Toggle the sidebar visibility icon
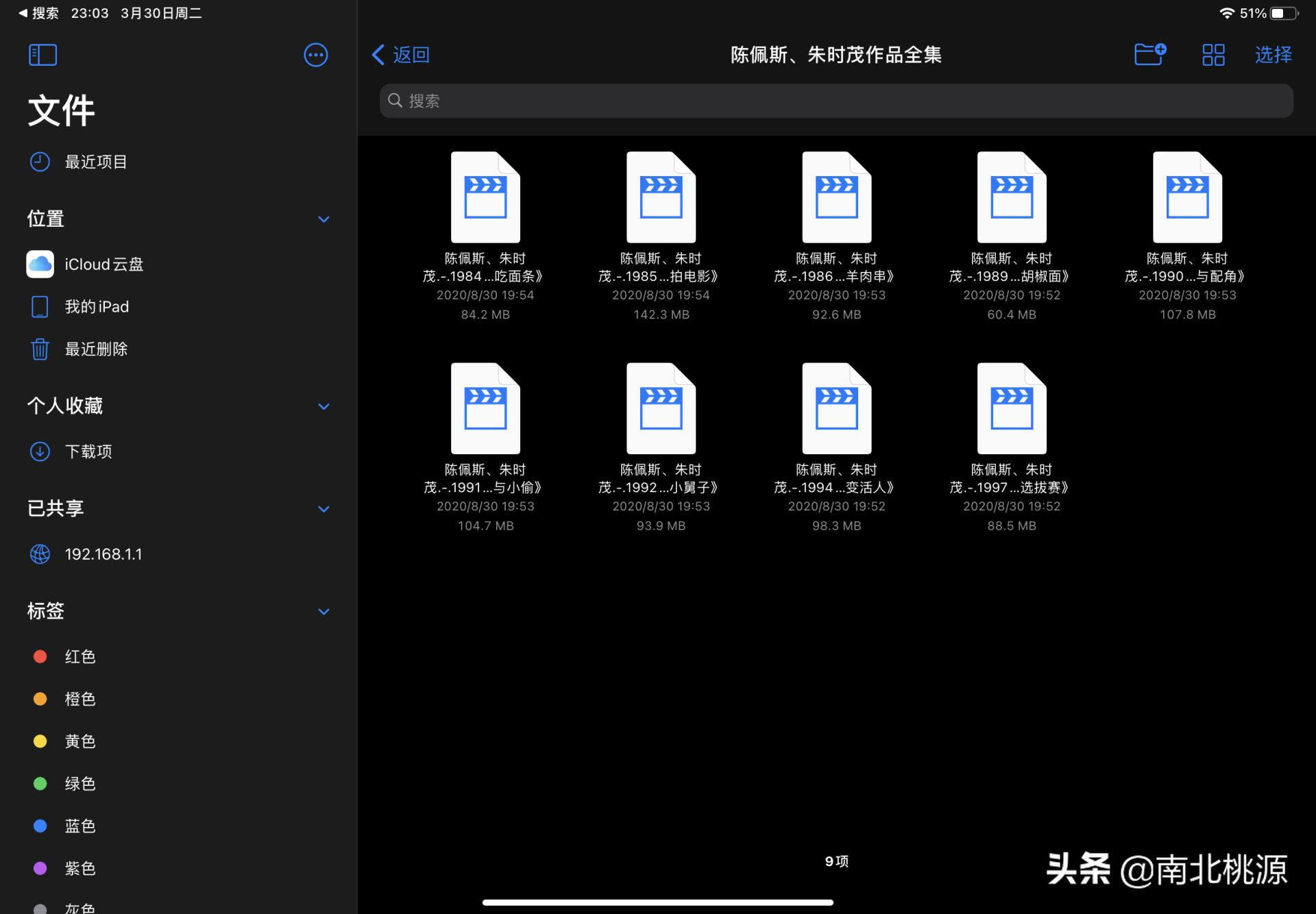Screen dimensions: 1316x914 click(x=42, y=55)
